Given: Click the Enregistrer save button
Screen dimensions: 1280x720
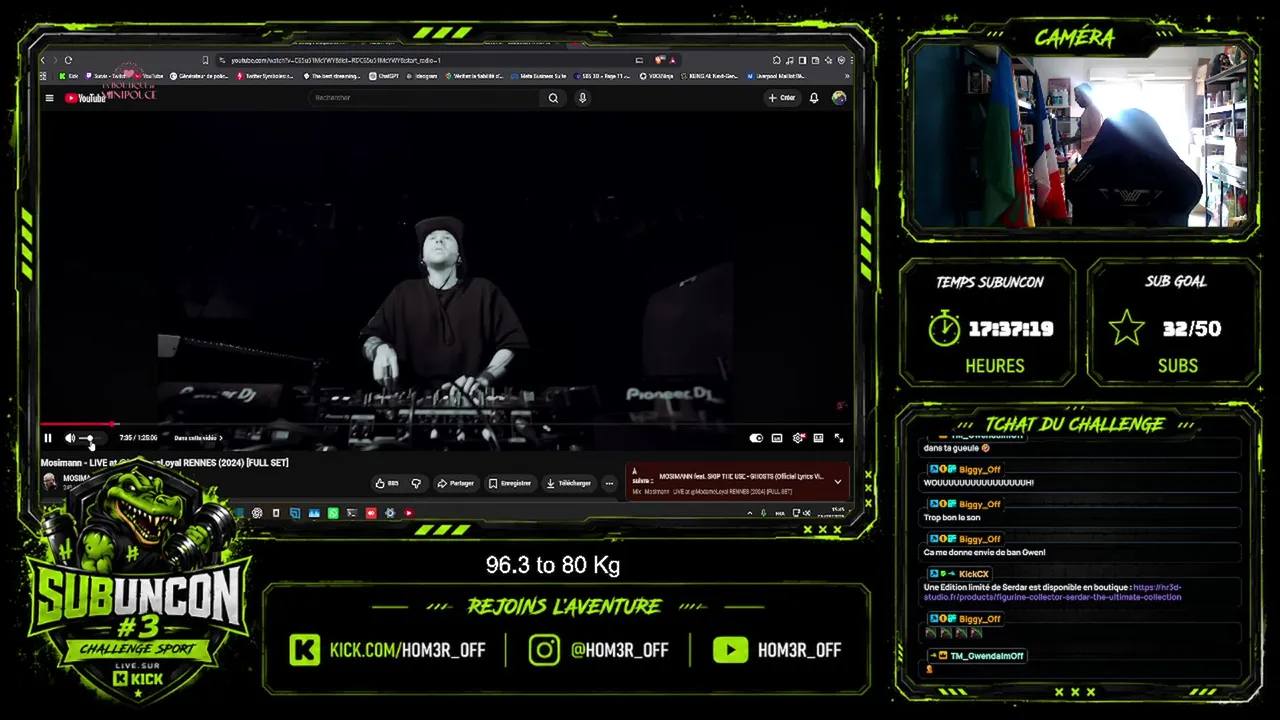Looking at the screenshot, I should pyautogui.click(x=510, y=483).
